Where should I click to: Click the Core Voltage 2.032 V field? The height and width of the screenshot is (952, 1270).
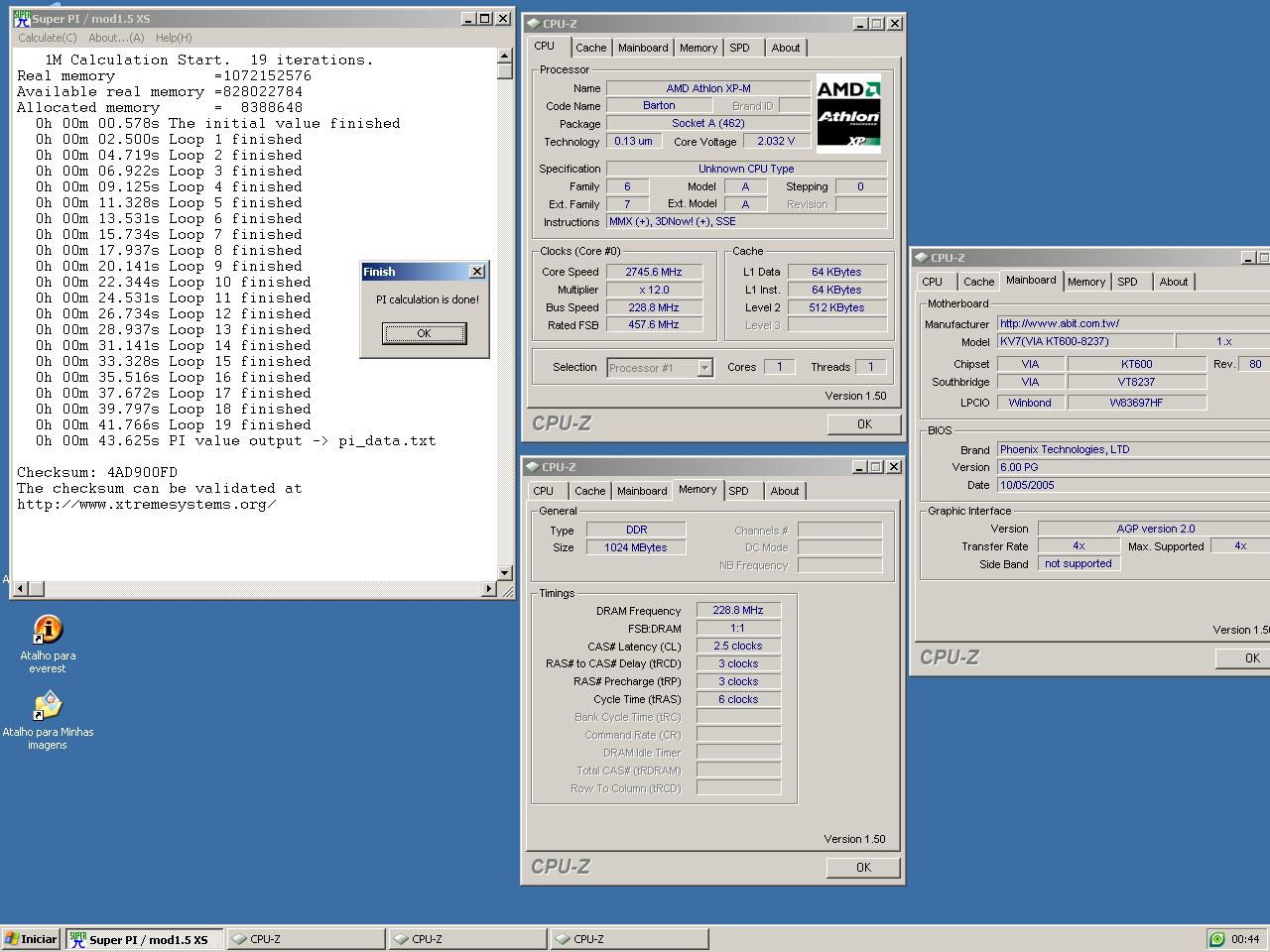(x=776, y=141)
